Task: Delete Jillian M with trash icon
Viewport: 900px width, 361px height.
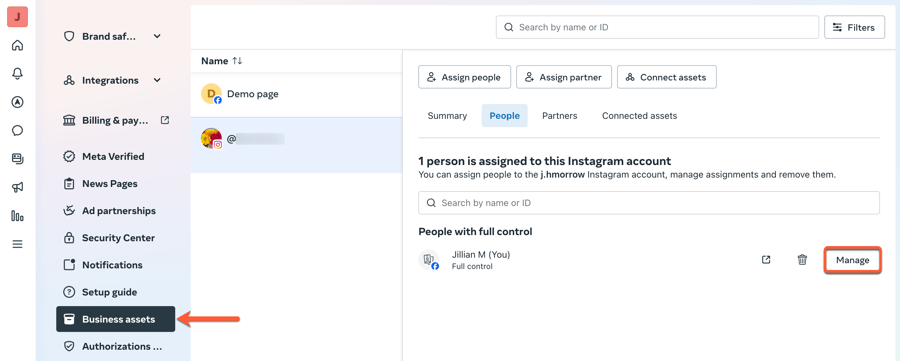Action: (802, 260)
